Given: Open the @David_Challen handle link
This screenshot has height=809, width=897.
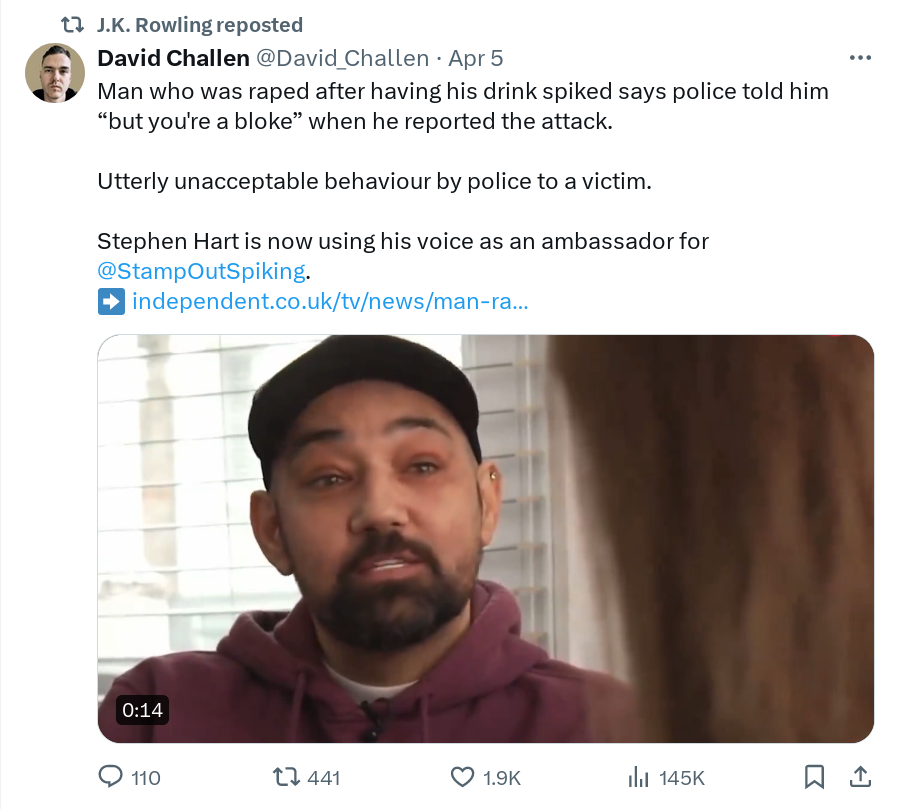Looking at the screenshot, I should pos(342,58).
